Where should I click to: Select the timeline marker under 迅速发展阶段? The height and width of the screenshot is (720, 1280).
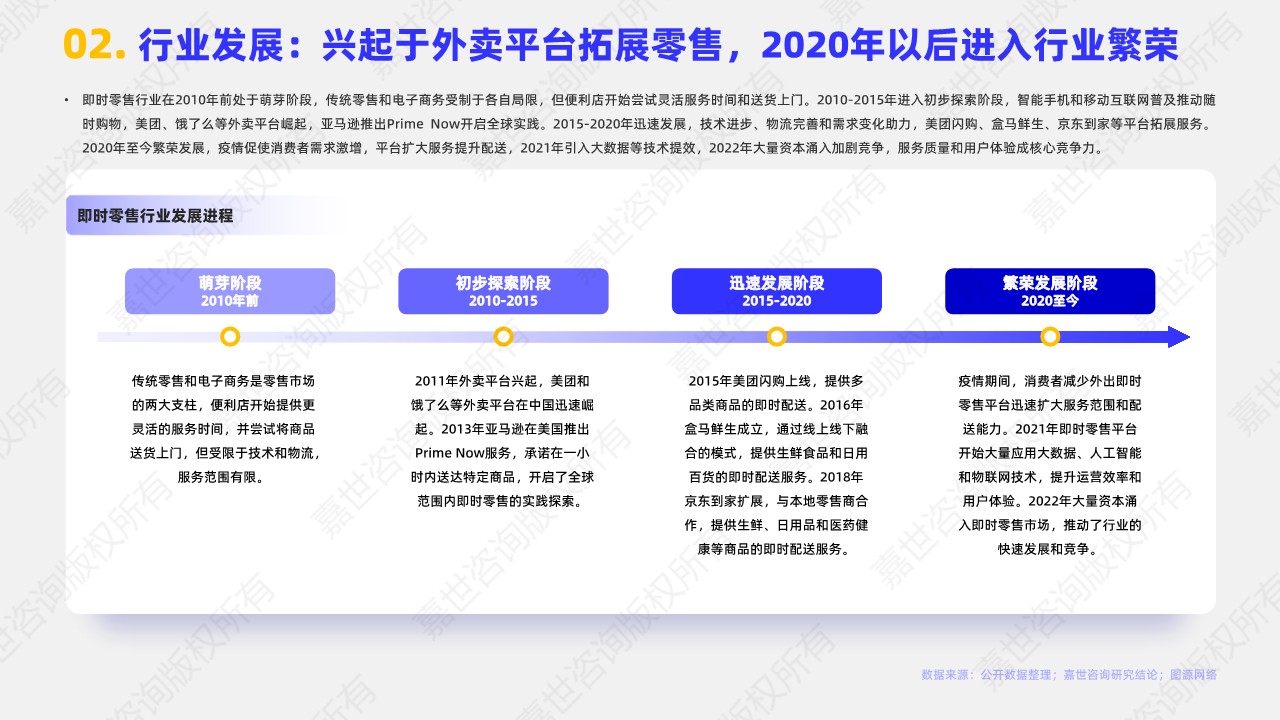pos(777,337)
